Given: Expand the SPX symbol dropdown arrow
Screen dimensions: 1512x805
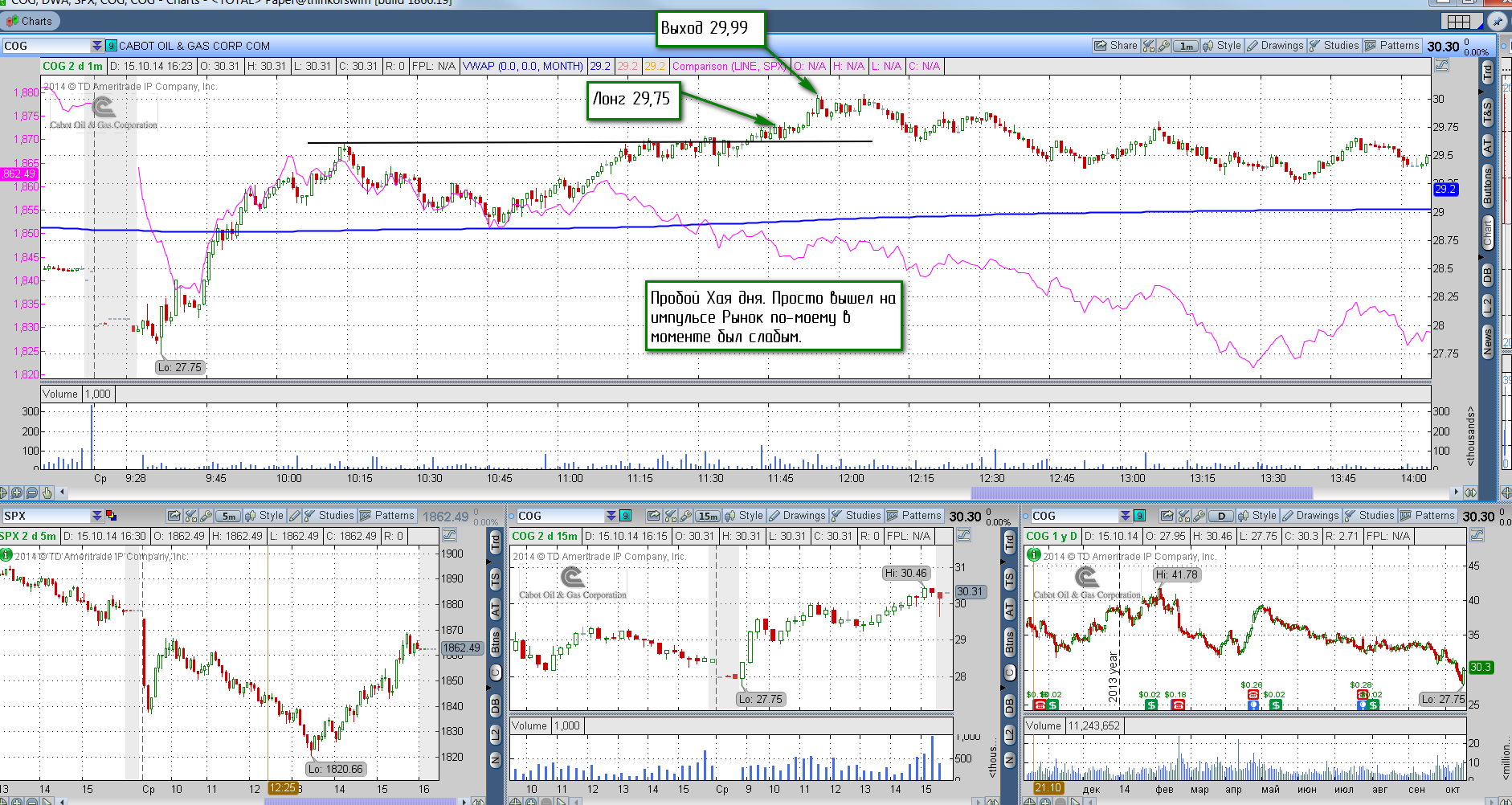Looking at the screenshot, I should click(x=97, y=516).
